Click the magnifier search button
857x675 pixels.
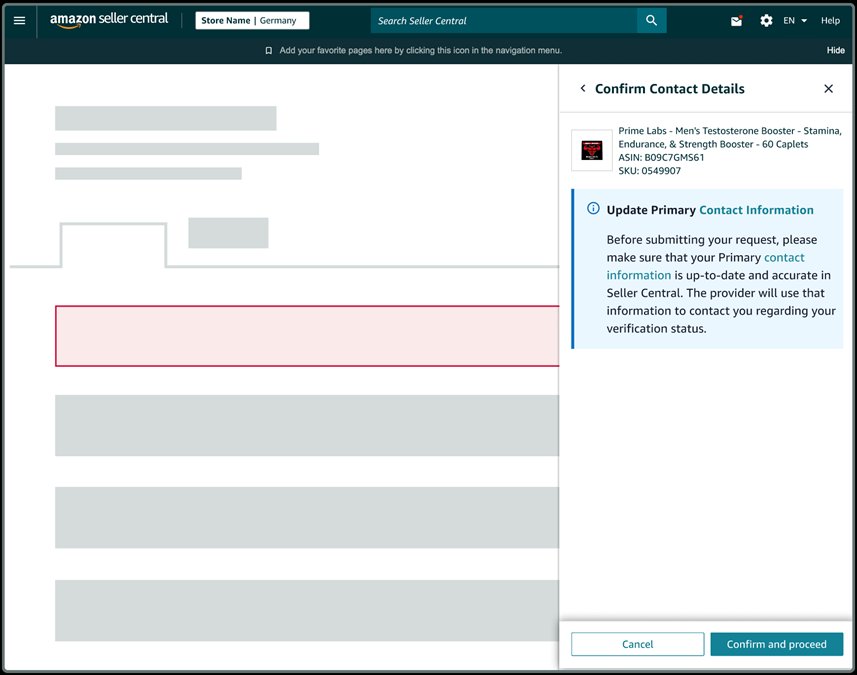[651, 20]
